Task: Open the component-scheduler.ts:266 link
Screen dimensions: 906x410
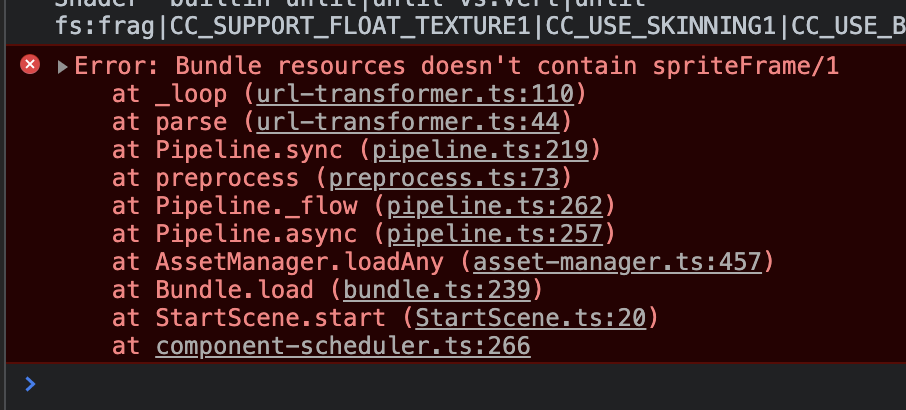Action: click(x=343, y=347)
